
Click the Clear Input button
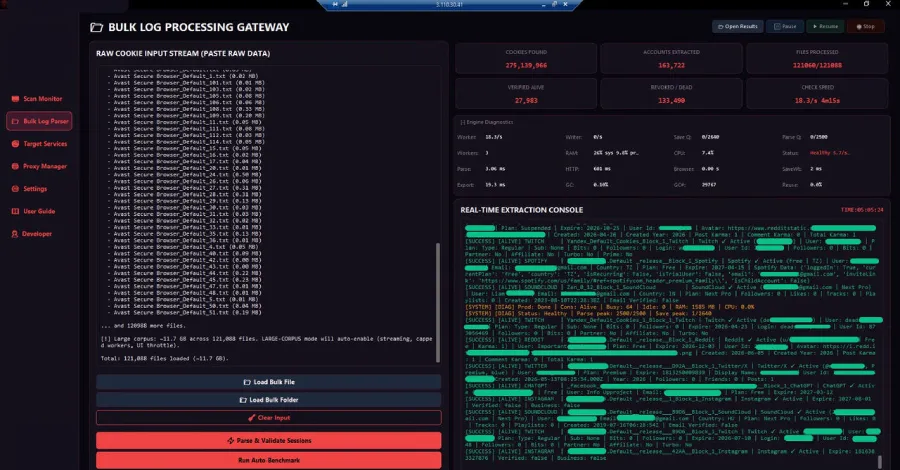(269, 418)
